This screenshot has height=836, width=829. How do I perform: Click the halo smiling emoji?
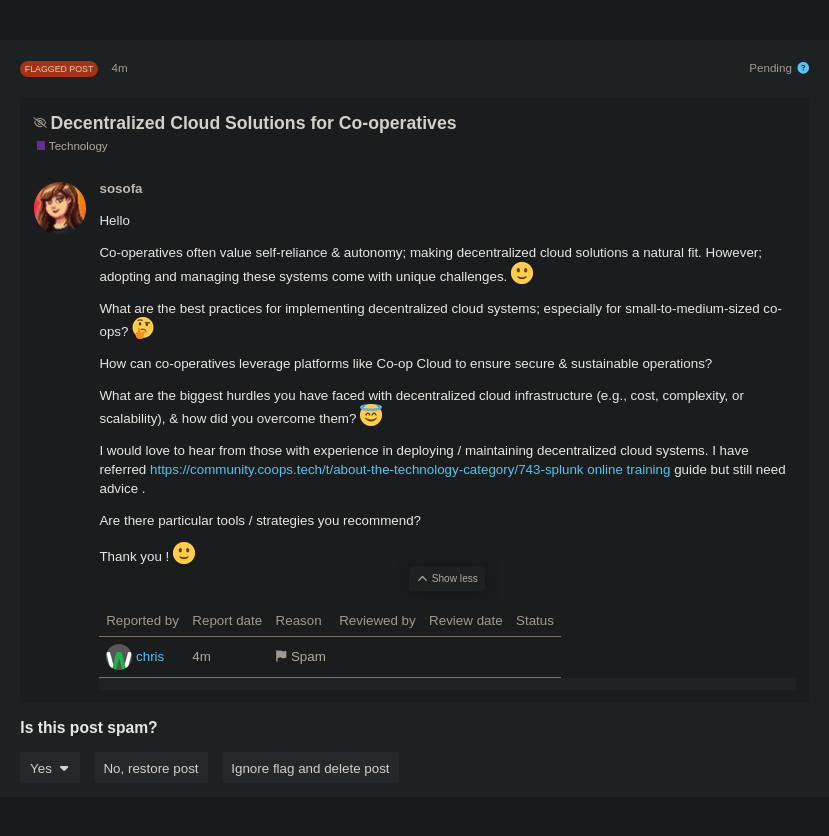click(x=371, y=415)
